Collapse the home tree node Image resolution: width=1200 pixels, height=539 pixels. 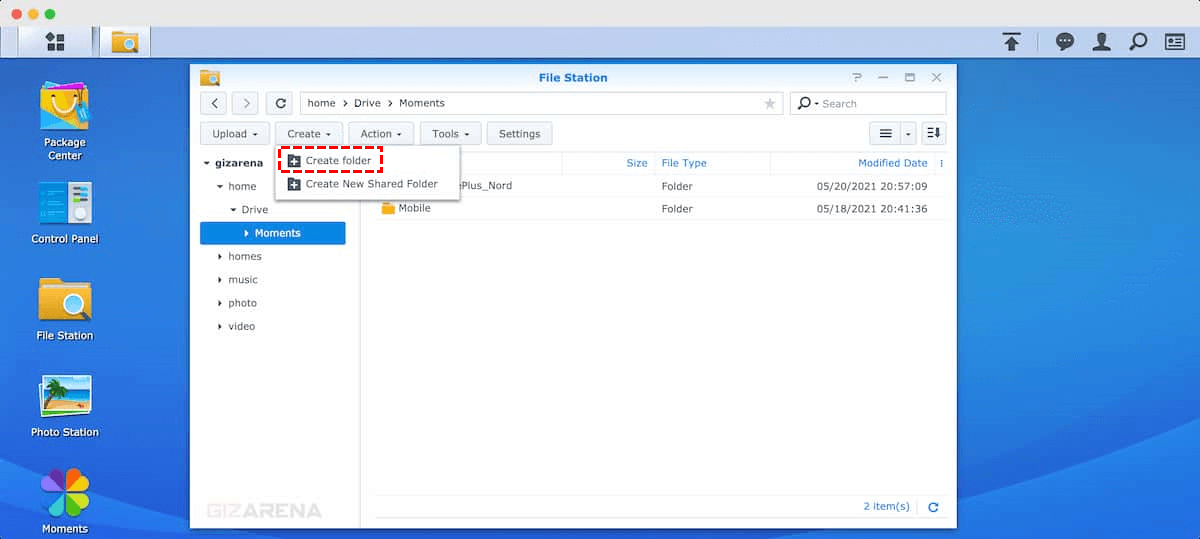coord(220,186)
